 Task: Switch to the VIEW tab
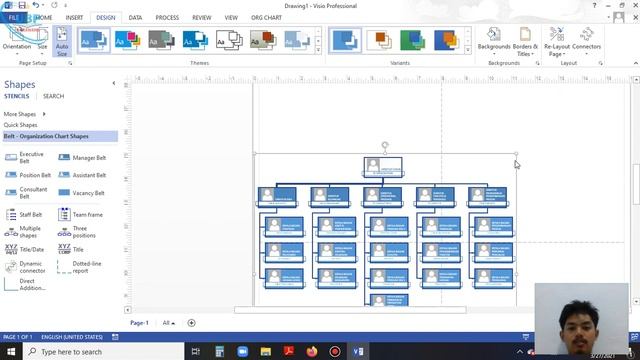point(231,18)
